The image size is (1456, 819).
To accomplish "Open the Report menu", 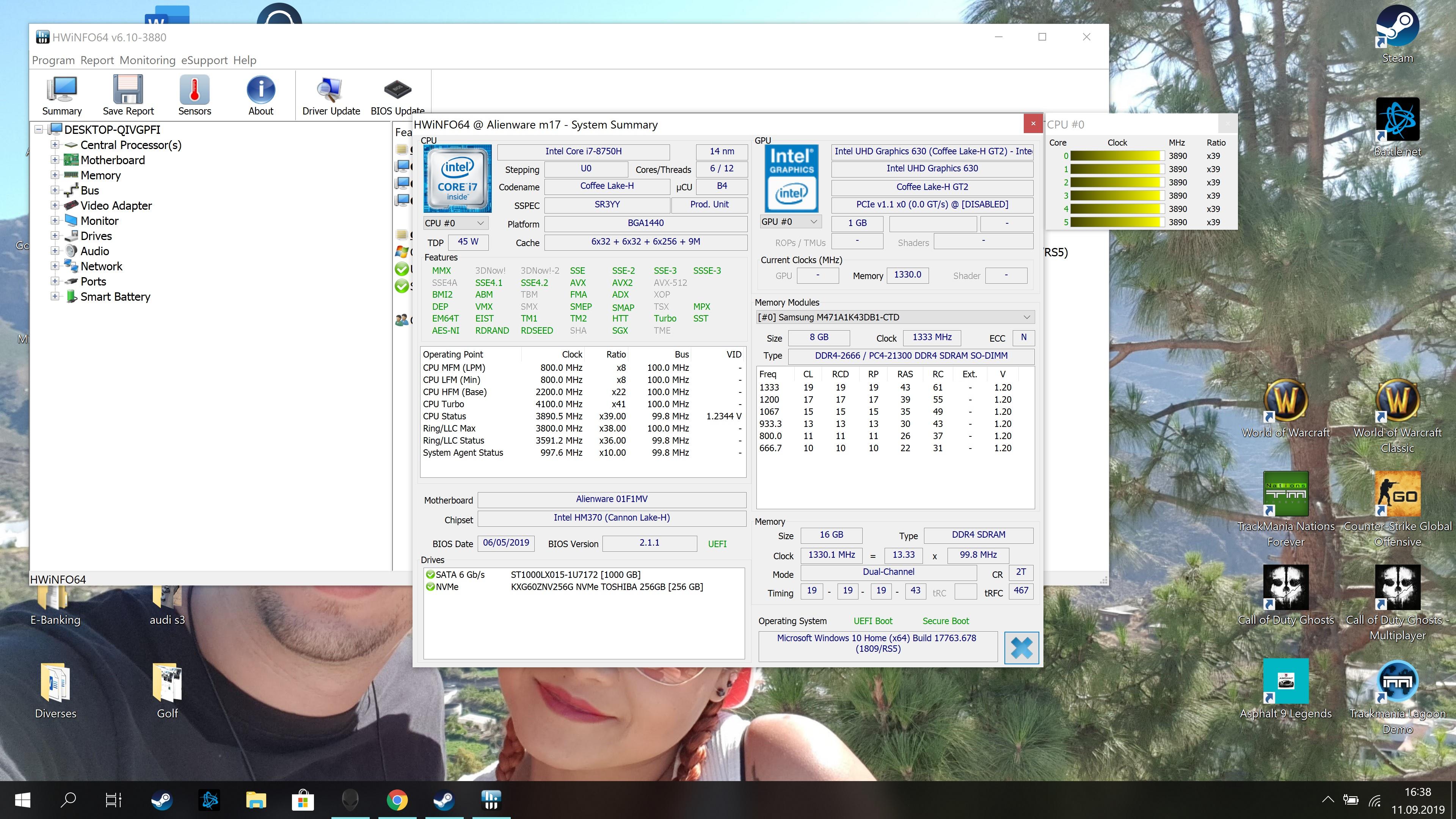I will point(97,60).
